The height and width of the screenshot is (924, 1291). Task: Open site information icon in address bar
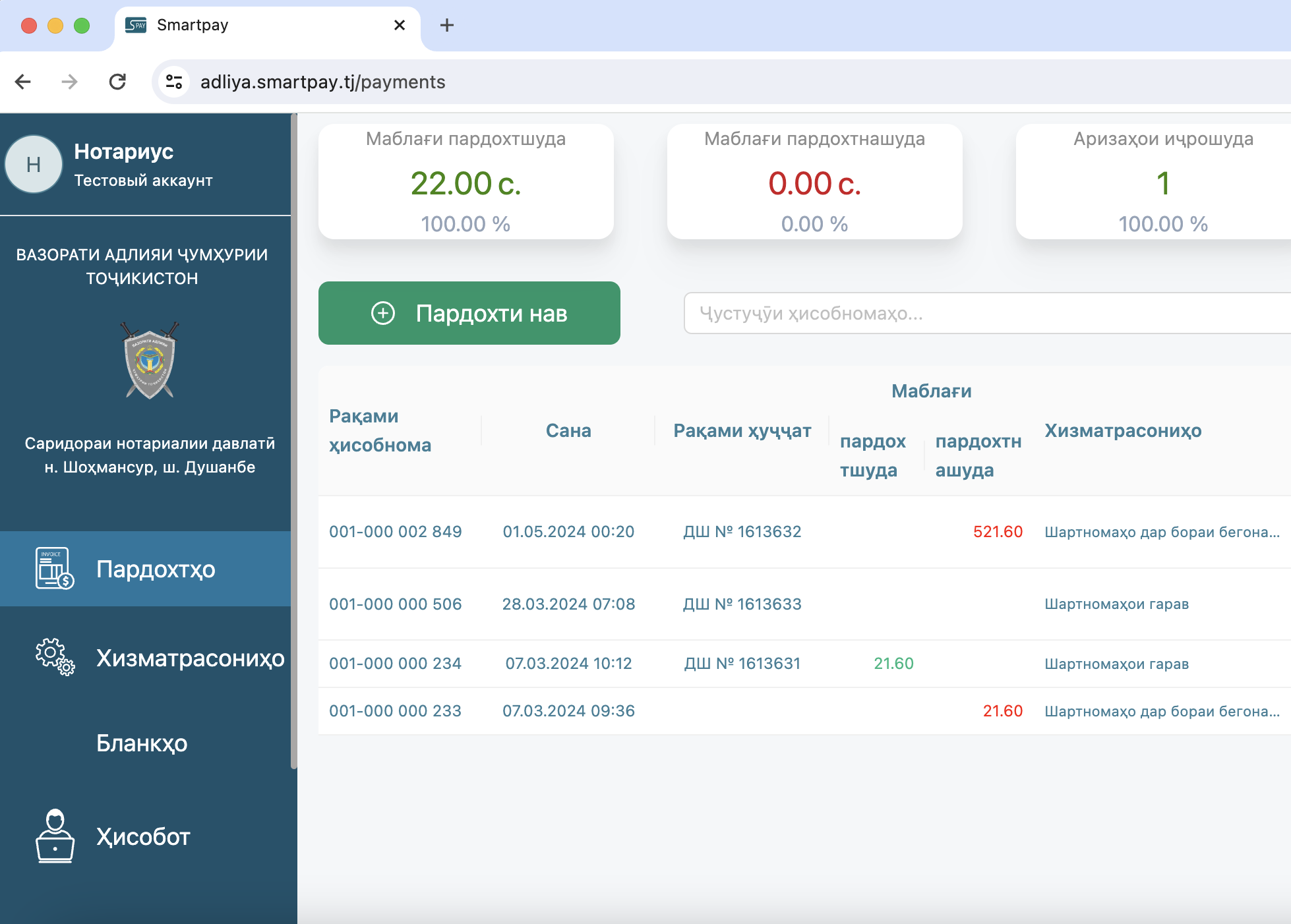(174, 82)
